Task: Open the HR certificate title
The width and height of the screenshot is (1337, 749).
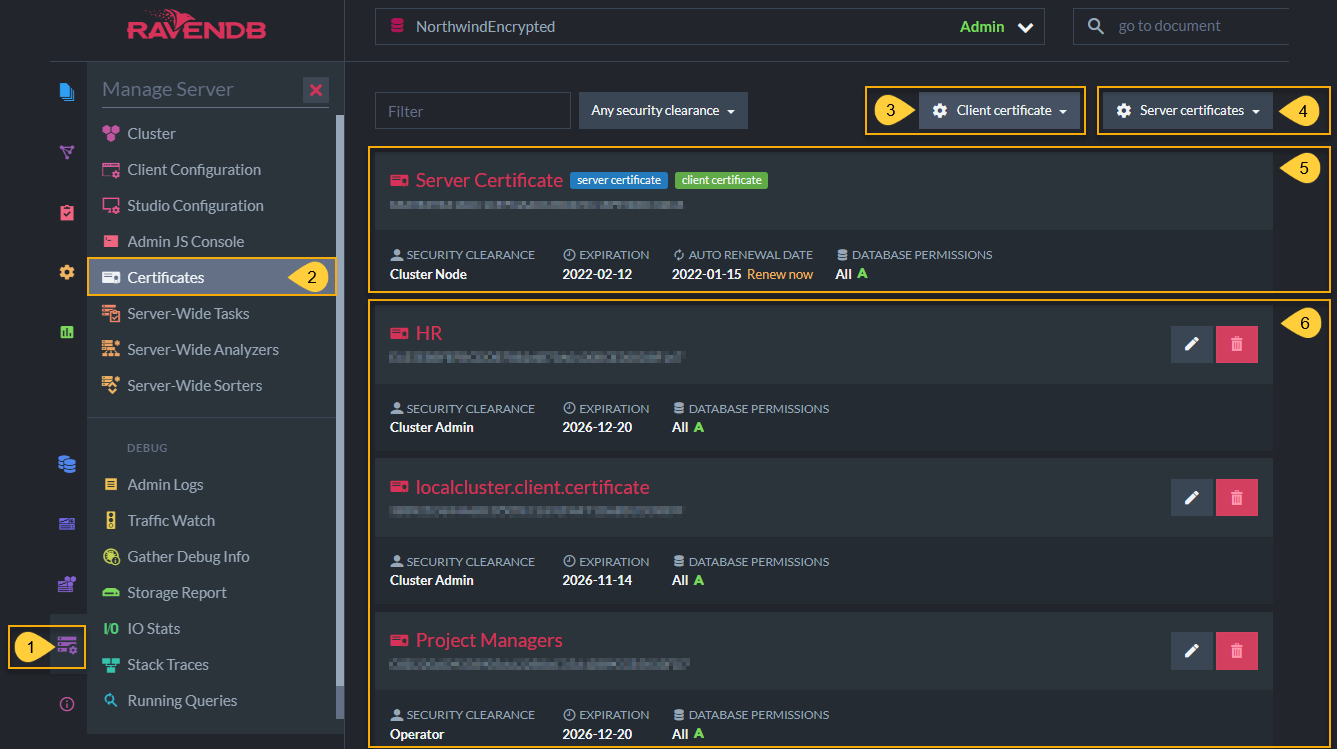Action: (x=428, y=333)
